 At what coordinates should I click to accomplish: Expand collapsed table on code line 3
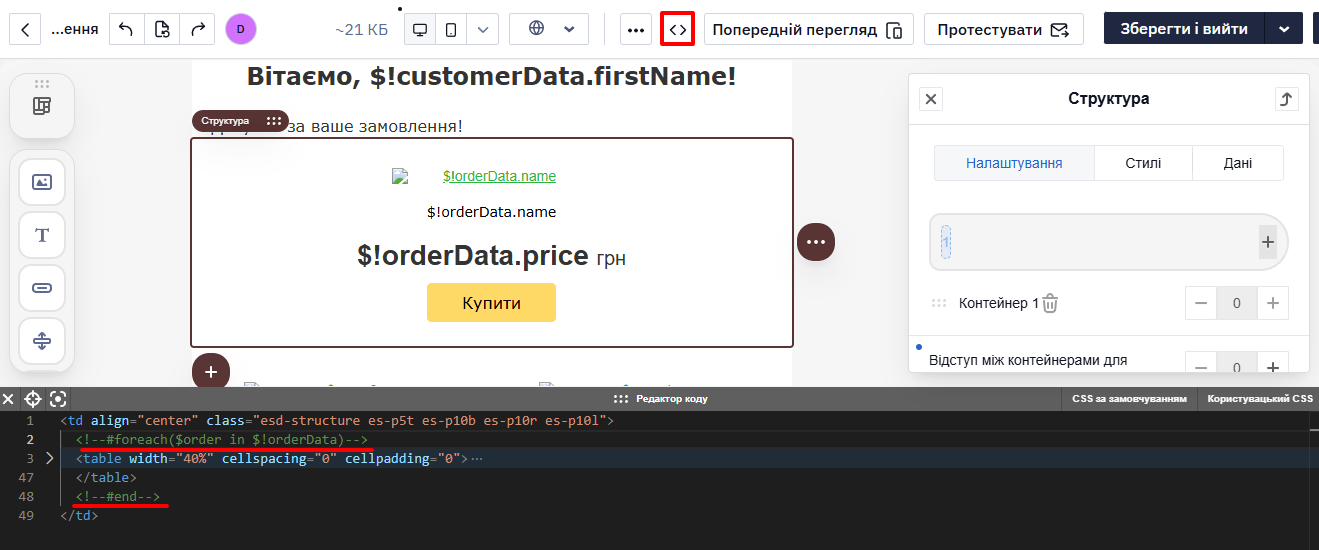[x=50, y=458]
